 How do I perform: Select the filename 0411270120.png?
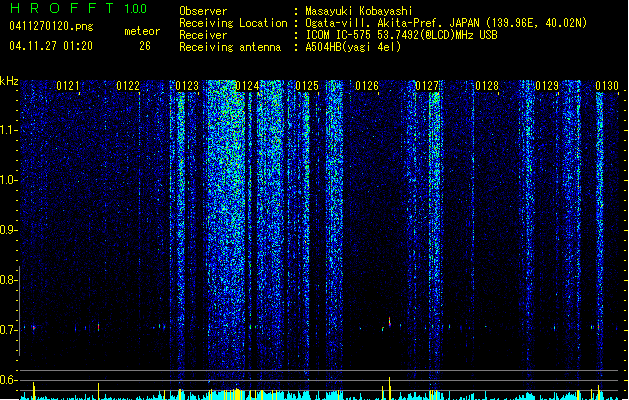[x=51, y=26]
